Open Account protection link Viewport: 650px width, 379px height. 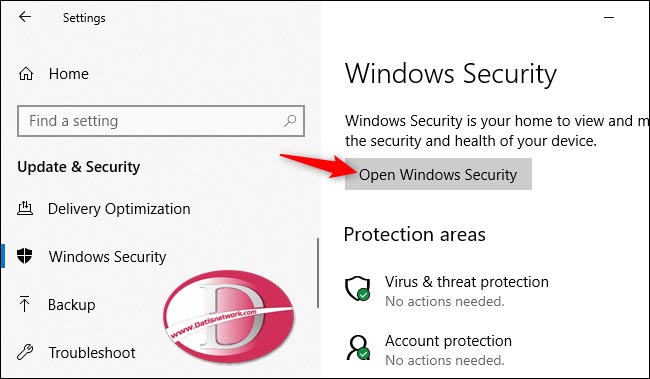pos(448,341)
